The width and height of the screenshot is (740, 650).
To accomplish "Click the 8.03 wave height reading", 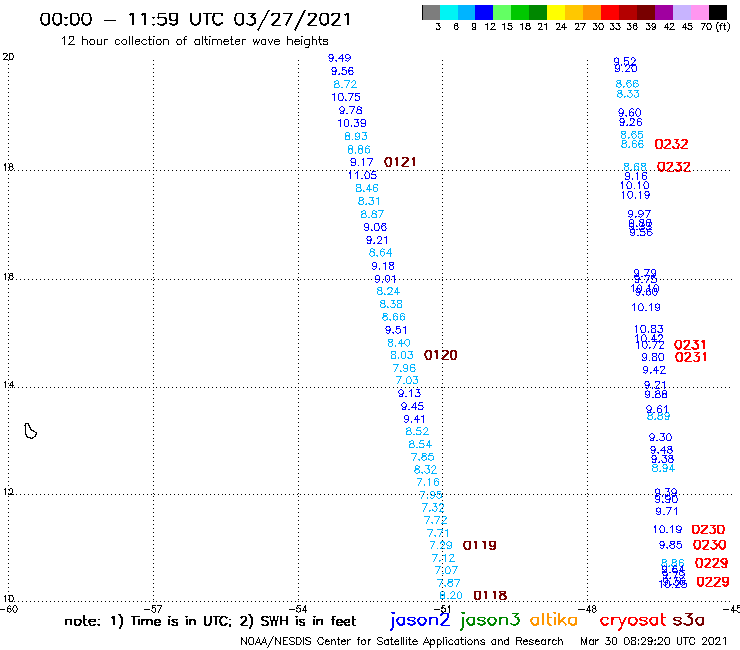I will (402, 355).
